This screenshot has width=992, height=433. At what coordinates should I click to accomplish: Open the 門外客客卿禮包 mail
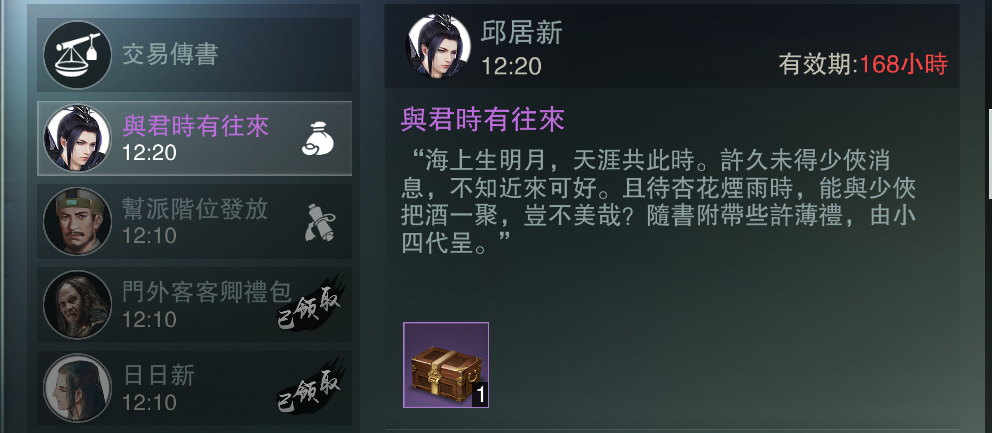tap(194, 304)
